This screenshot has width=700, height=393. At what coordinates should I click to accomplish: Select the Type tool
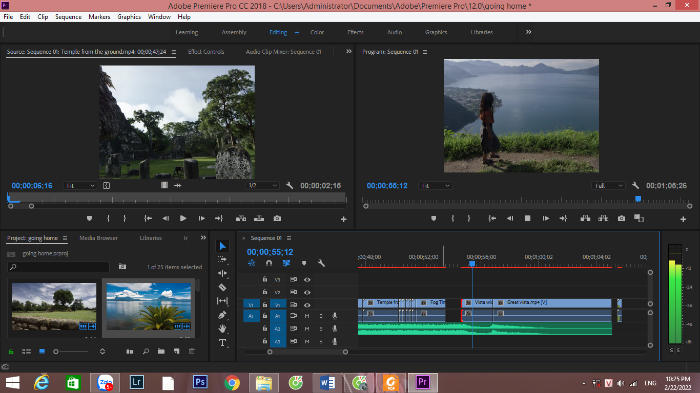click(222, 343)
